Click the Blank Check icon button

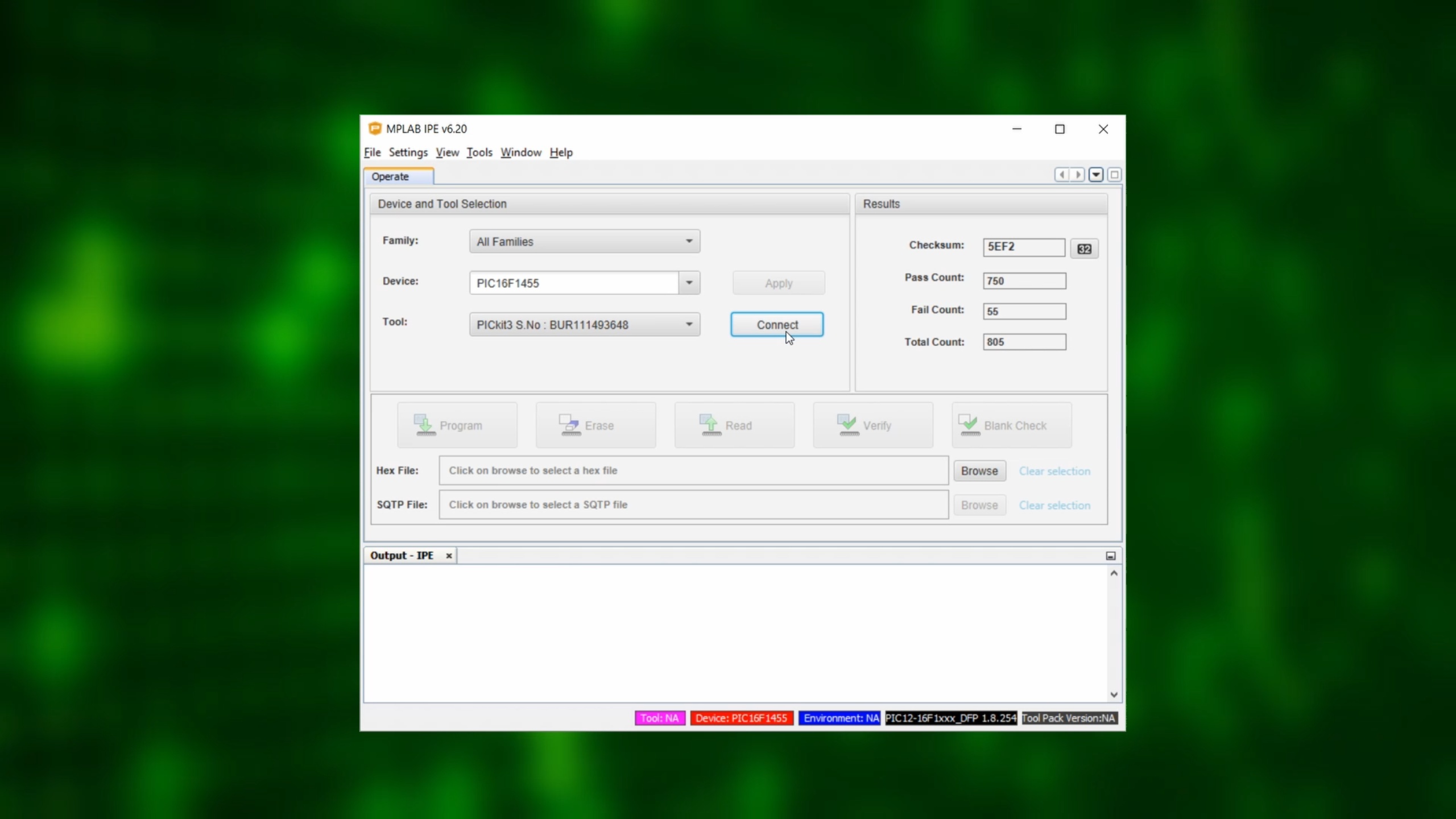[x=1011, y=425]
